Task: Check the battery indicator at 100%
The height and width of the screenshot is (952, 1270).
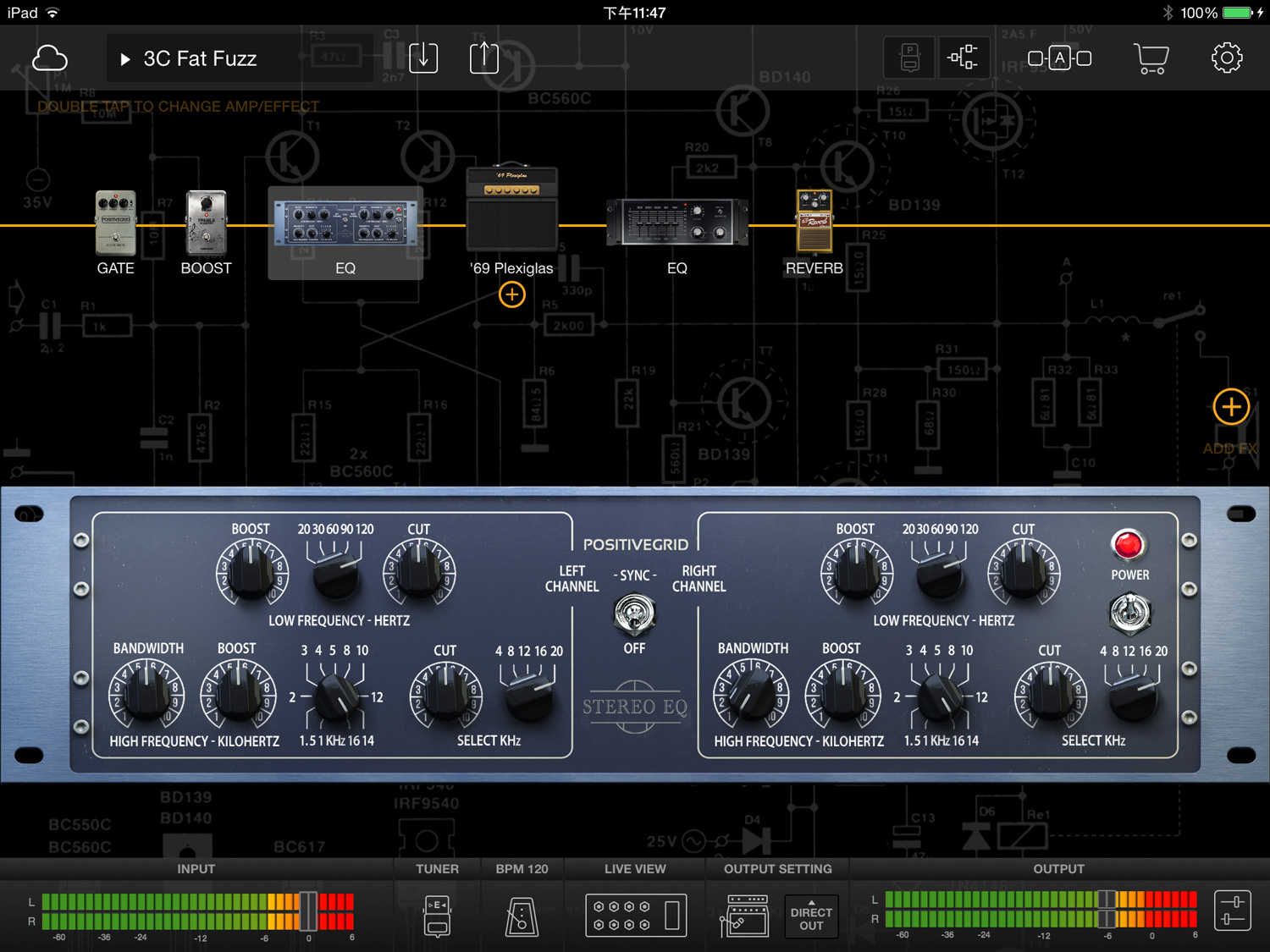Action: tap(1237, 13)
